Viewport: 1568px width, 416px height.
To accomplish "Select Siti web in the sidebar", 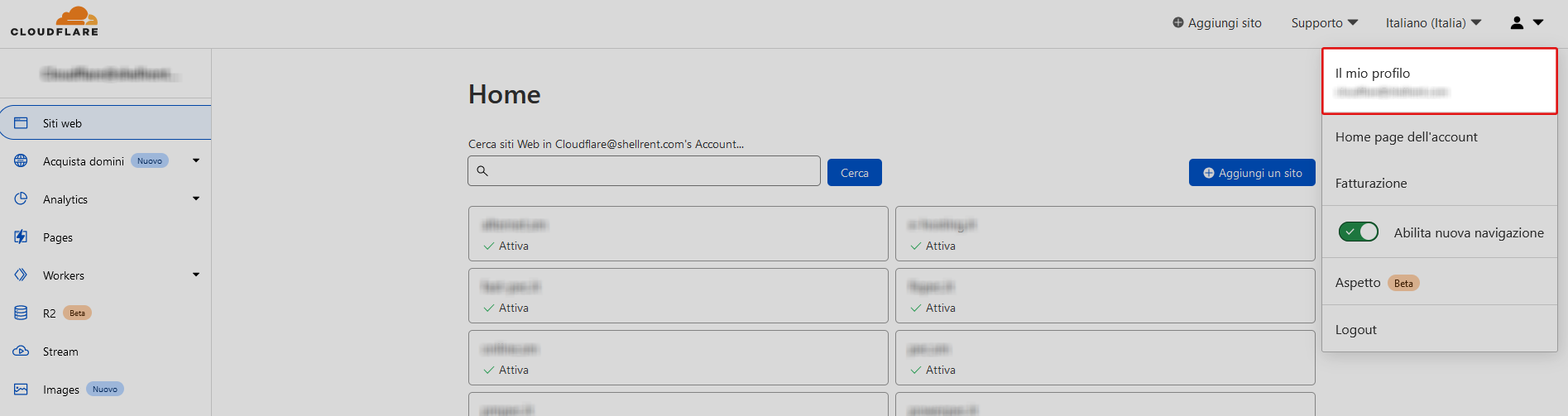I will pos(106,123).
